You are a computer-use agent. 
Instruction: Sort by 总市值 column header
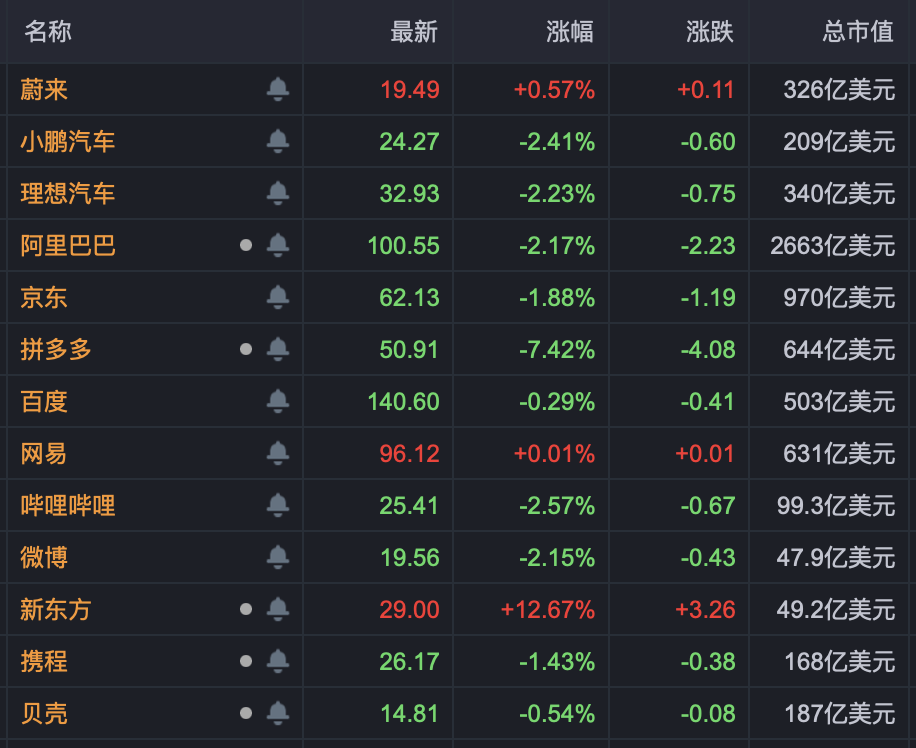[858, 32]
